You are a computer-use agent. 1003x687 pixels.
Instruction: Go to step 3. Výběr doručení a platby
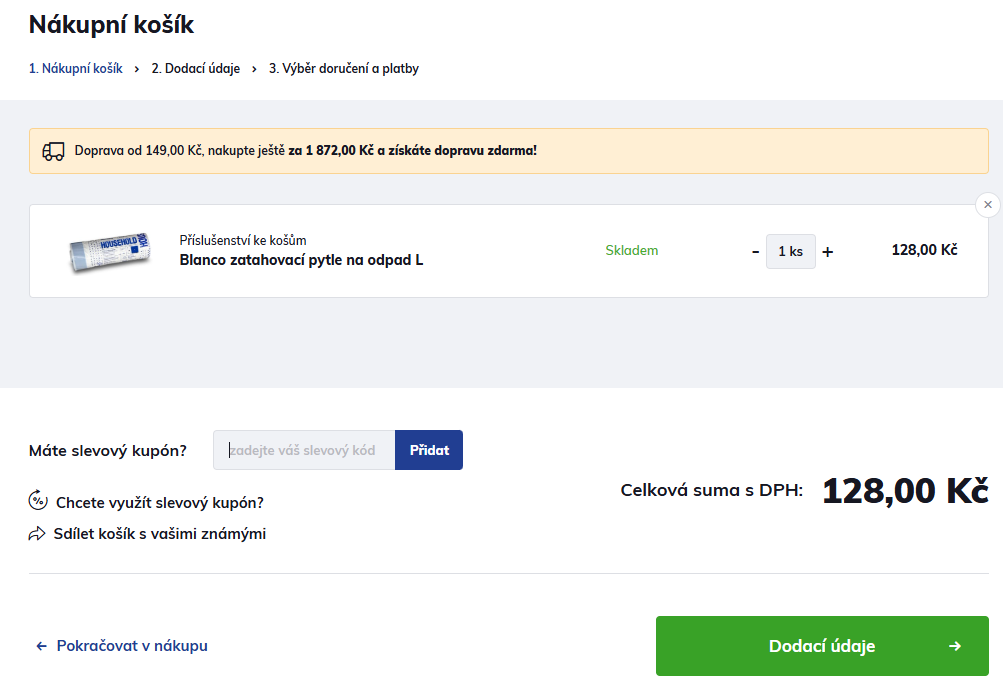[344, 69]
